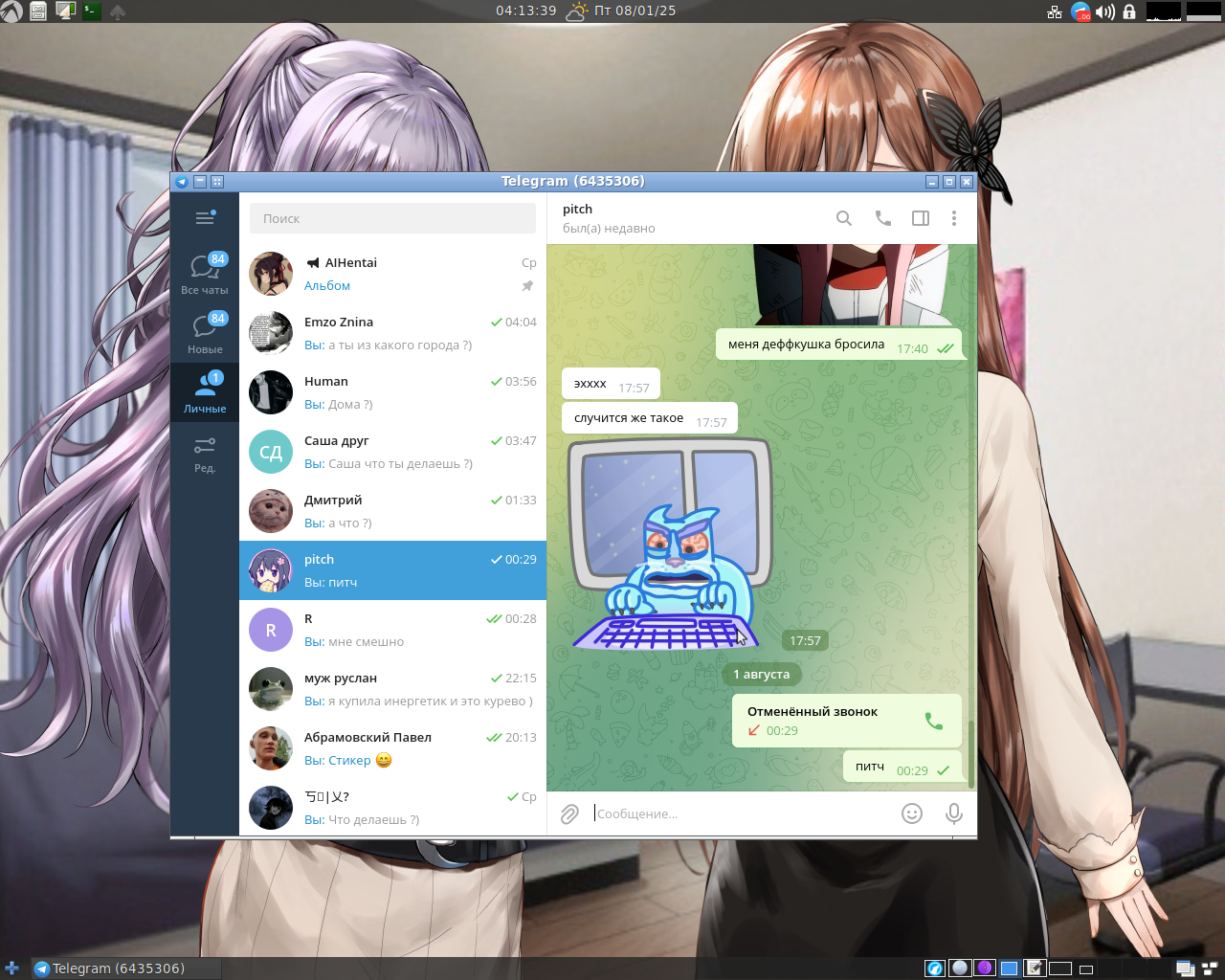Click the upward arrow panel icon
1225x980 pixels.
(118, 12)
